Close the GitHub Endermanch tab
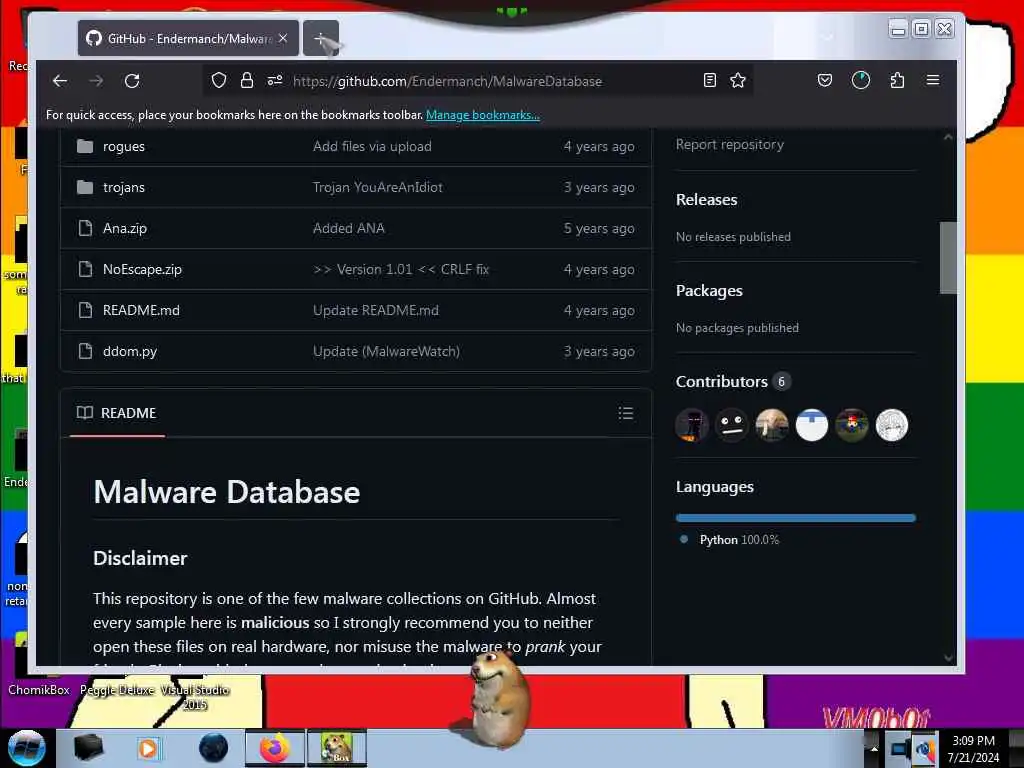 pos(283,39)
